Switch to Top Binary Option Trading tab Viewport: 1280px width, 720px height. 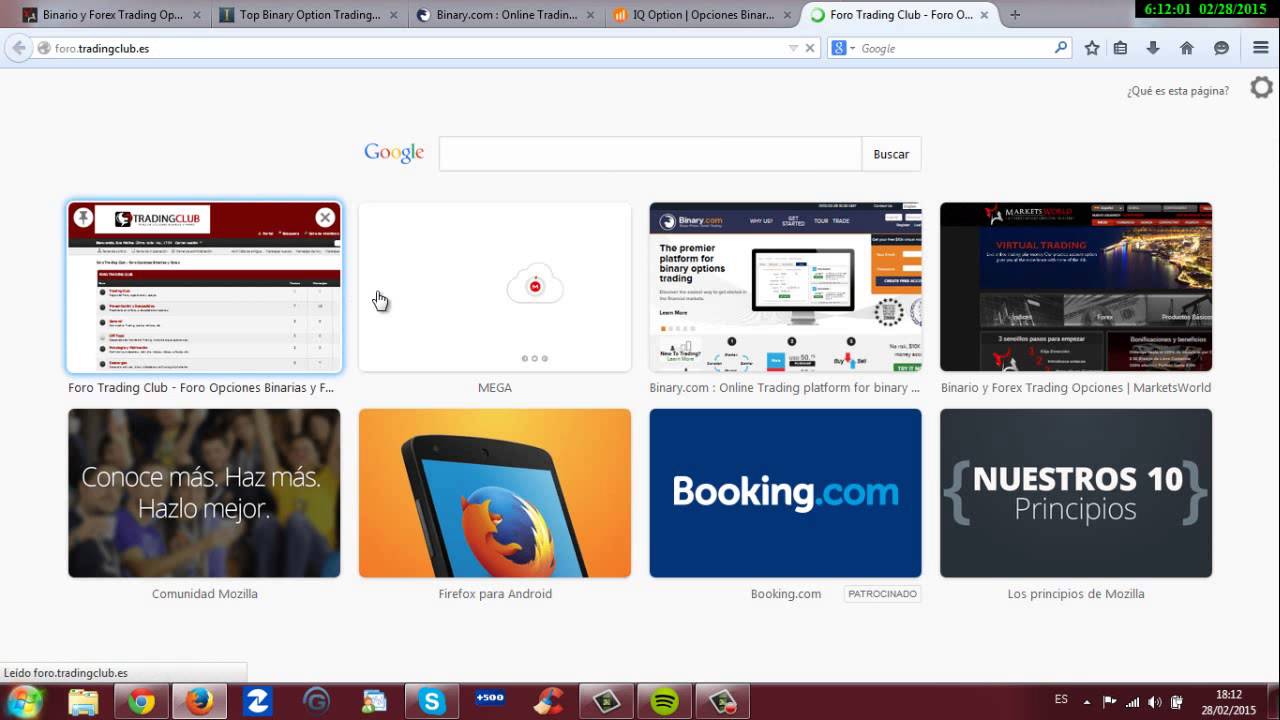point(310,15)
